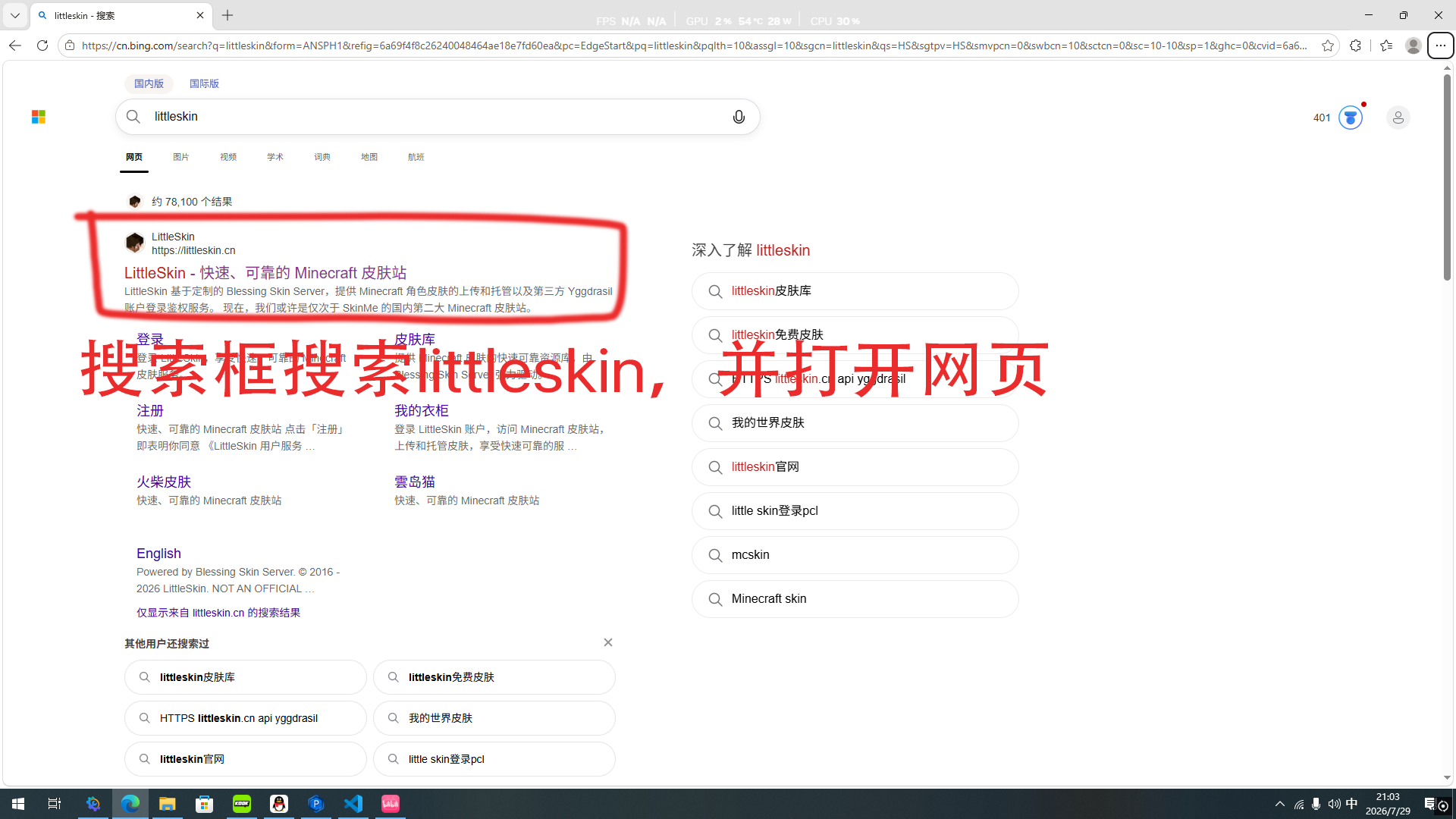Screen dimensions: 1456x819
Task: Search sidebar suggestion mcskin
Action: click(855, 555)
